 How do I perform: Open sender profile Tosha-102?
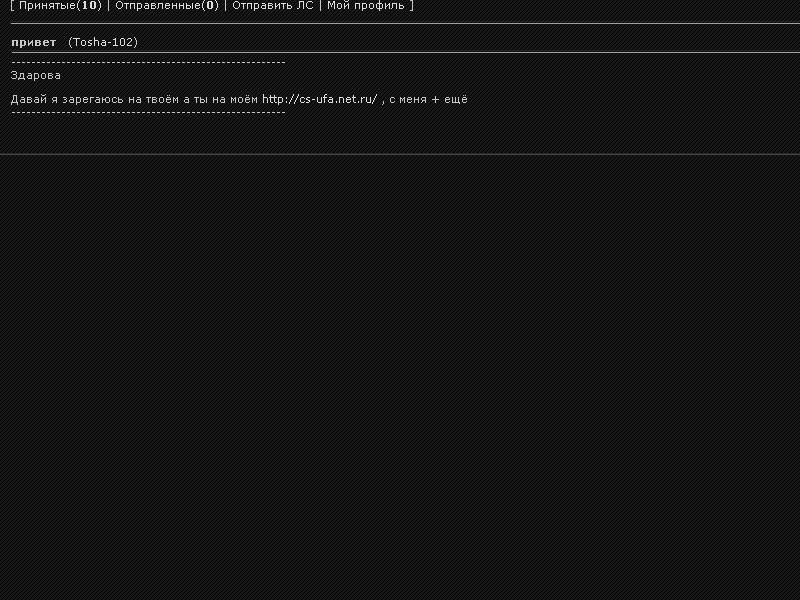[x=103, y=42]
